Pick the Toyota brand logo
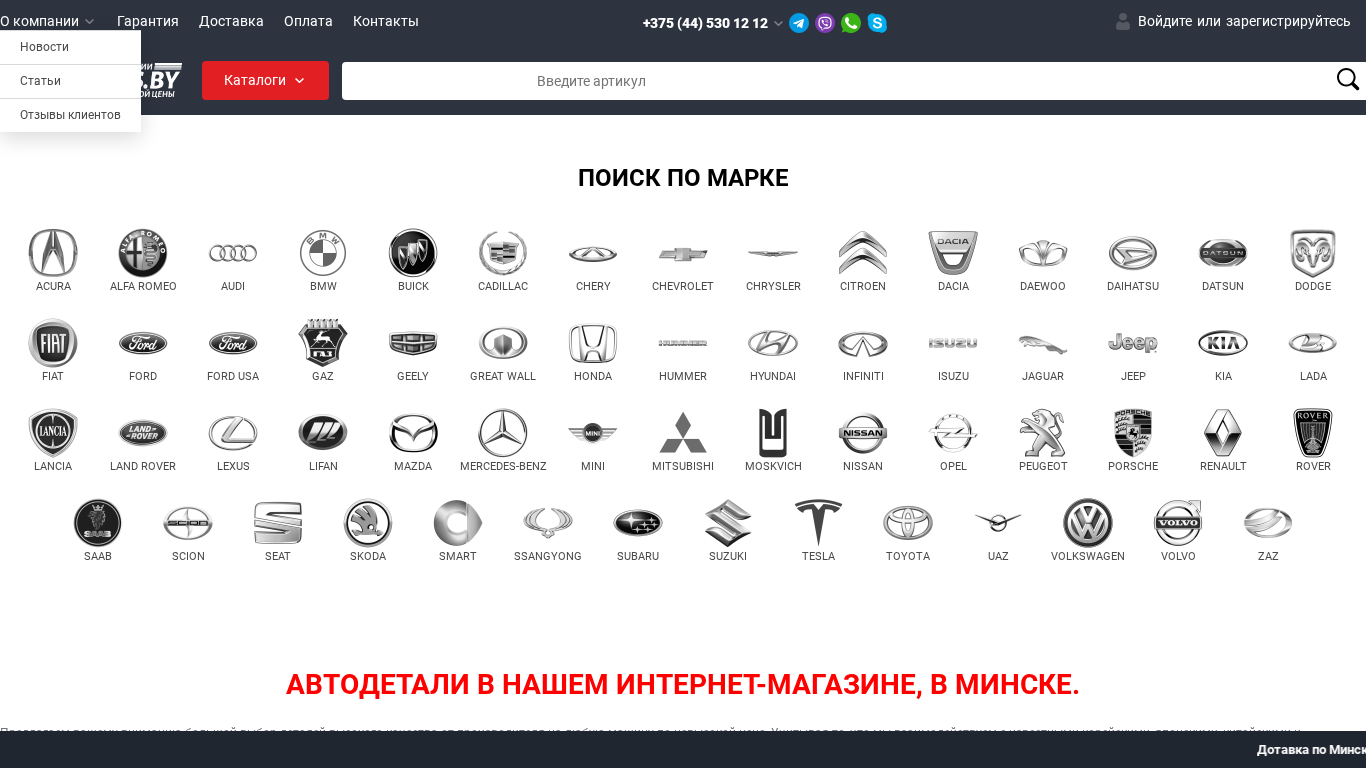Image resolution: width=1366 pixels, height=768 pixels. coord(908,523)
